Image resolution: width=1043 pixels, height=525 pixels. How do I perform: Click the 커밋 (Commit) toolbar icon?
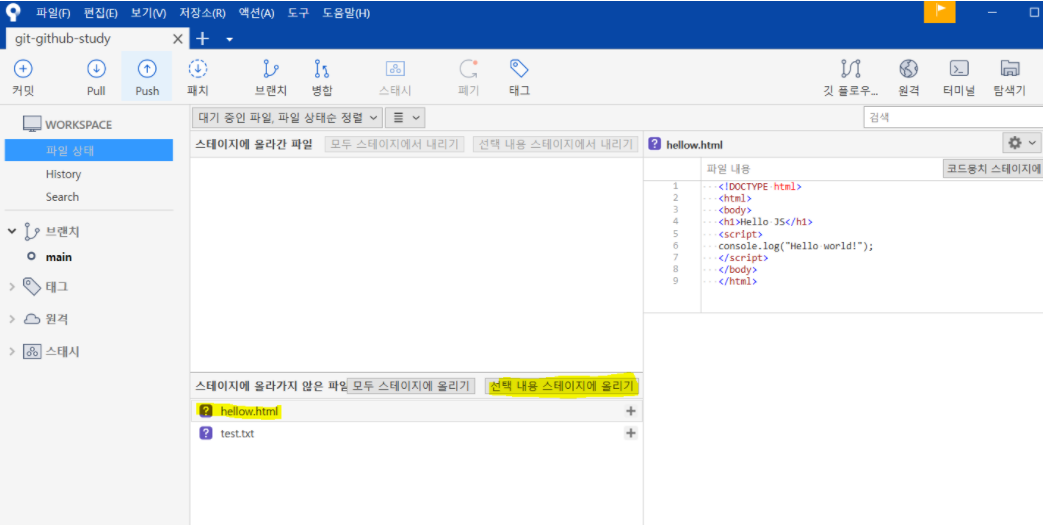(x=23, y=69)
